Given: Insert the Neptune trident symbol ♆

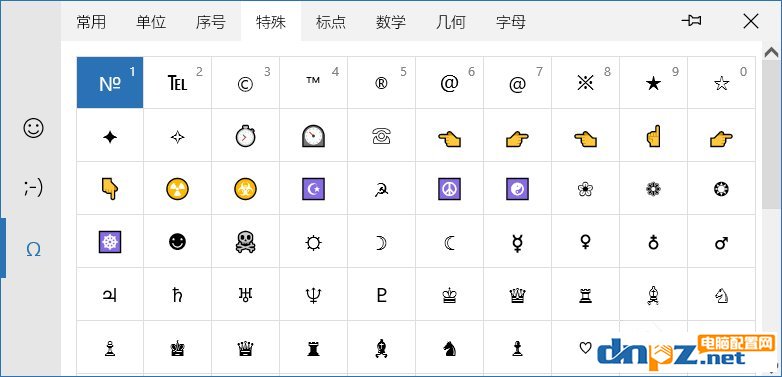Looking at the screenshot, I should tap(313, 295).
